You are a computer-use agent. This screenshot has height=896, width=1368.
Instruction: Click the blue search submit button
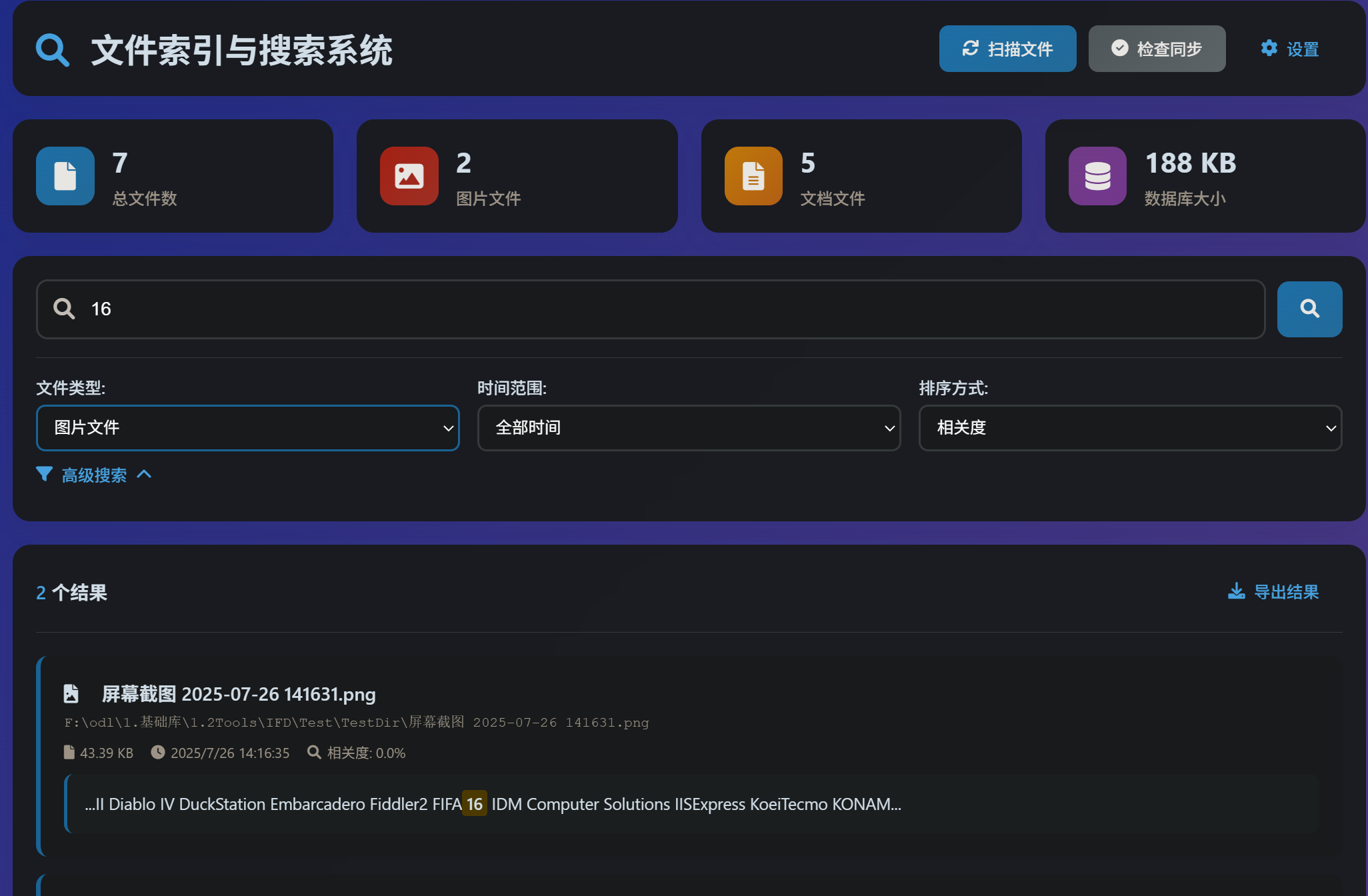click(x=1309, y=309)
